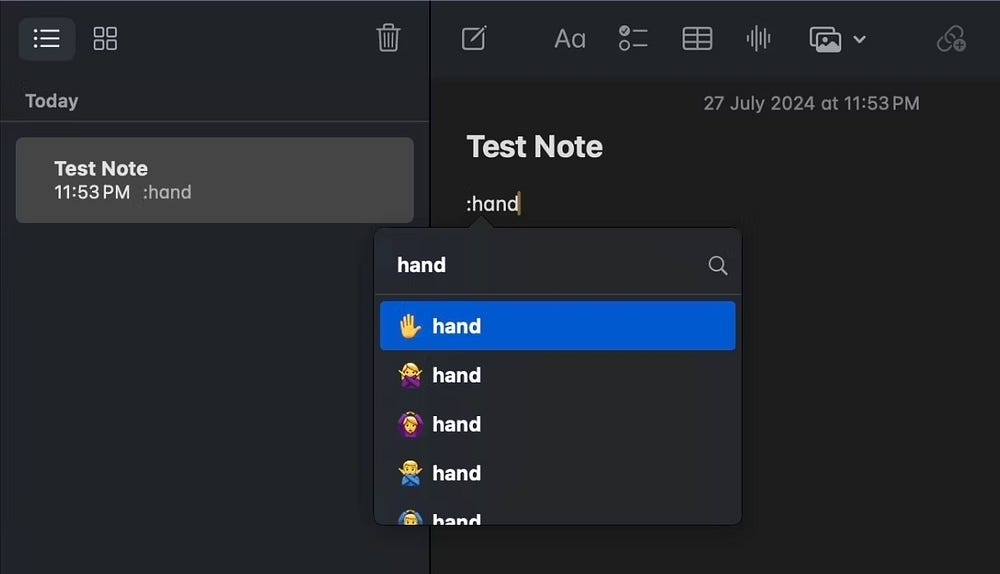Compose a new note

tap(474, 39)
